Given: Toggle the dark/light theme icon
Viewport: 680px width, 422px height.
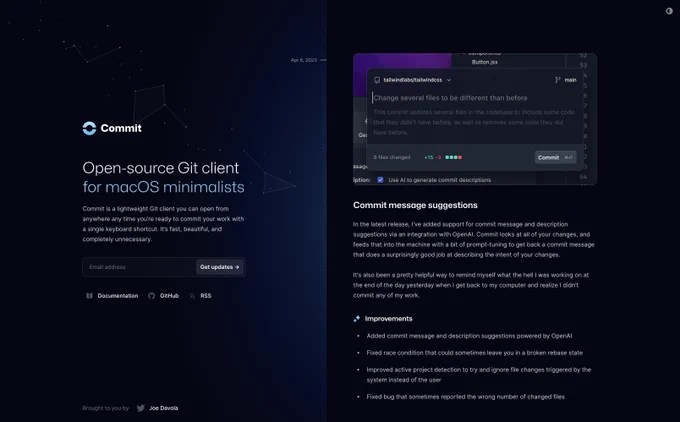Looking at the screenshot, I should (x=669, y=11).
